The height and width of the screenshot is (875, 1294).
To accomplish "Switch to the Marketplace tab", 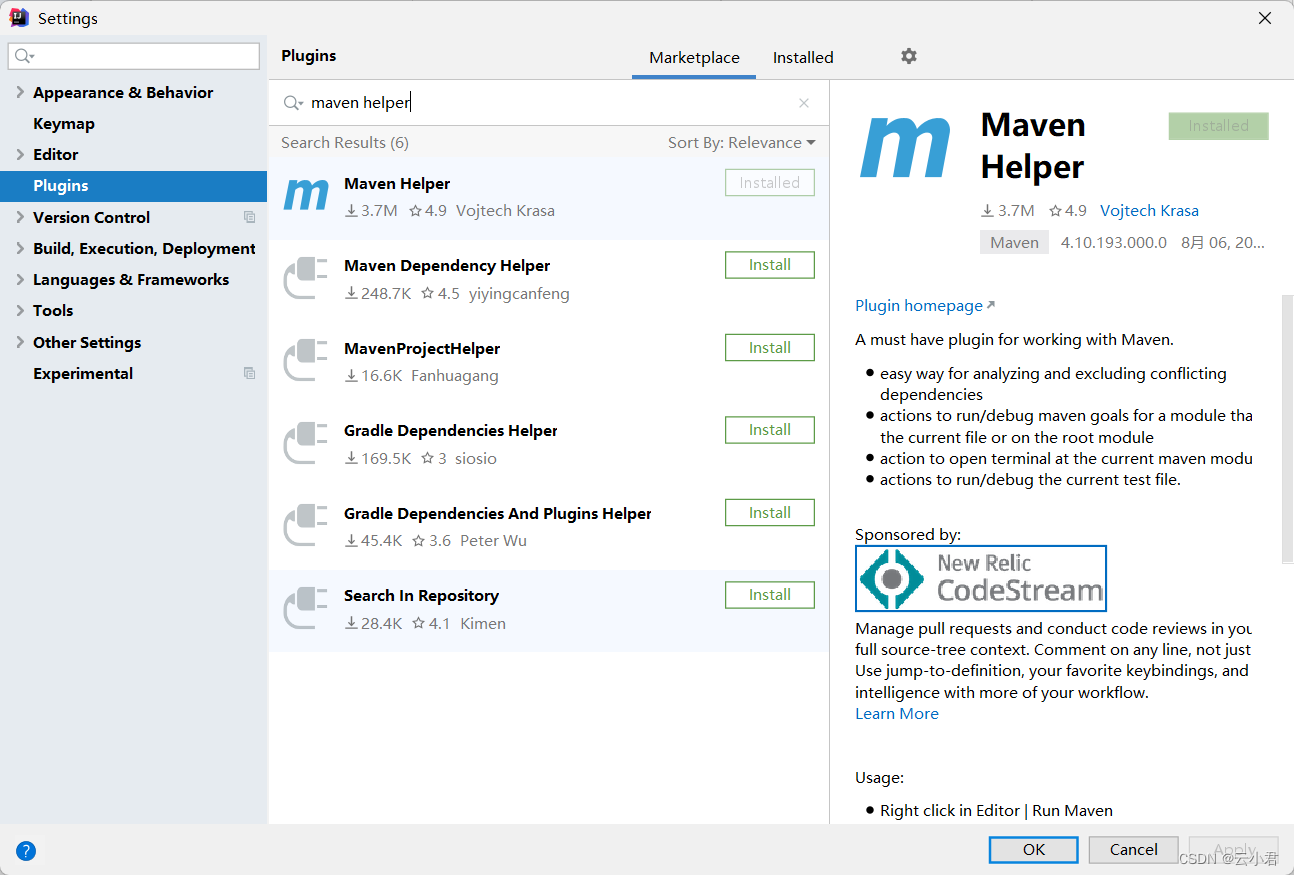I will coord(694,58).
